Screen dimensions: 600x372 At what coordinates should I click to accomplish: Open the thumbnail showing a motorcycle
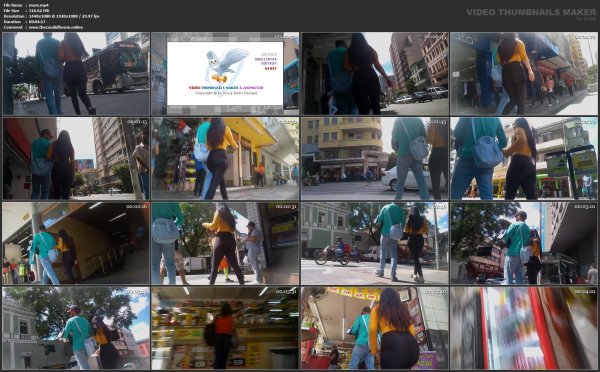[x=375, y=243]
